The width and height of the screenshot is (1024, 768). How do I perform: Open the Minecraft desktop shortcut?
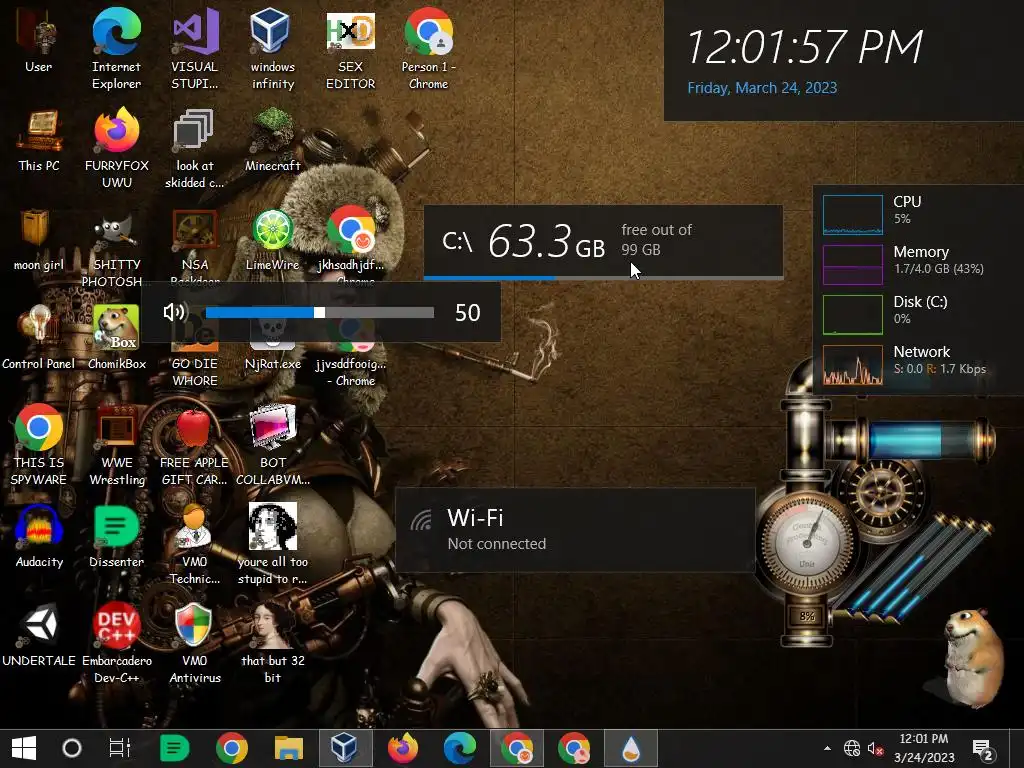pos(272,140)
